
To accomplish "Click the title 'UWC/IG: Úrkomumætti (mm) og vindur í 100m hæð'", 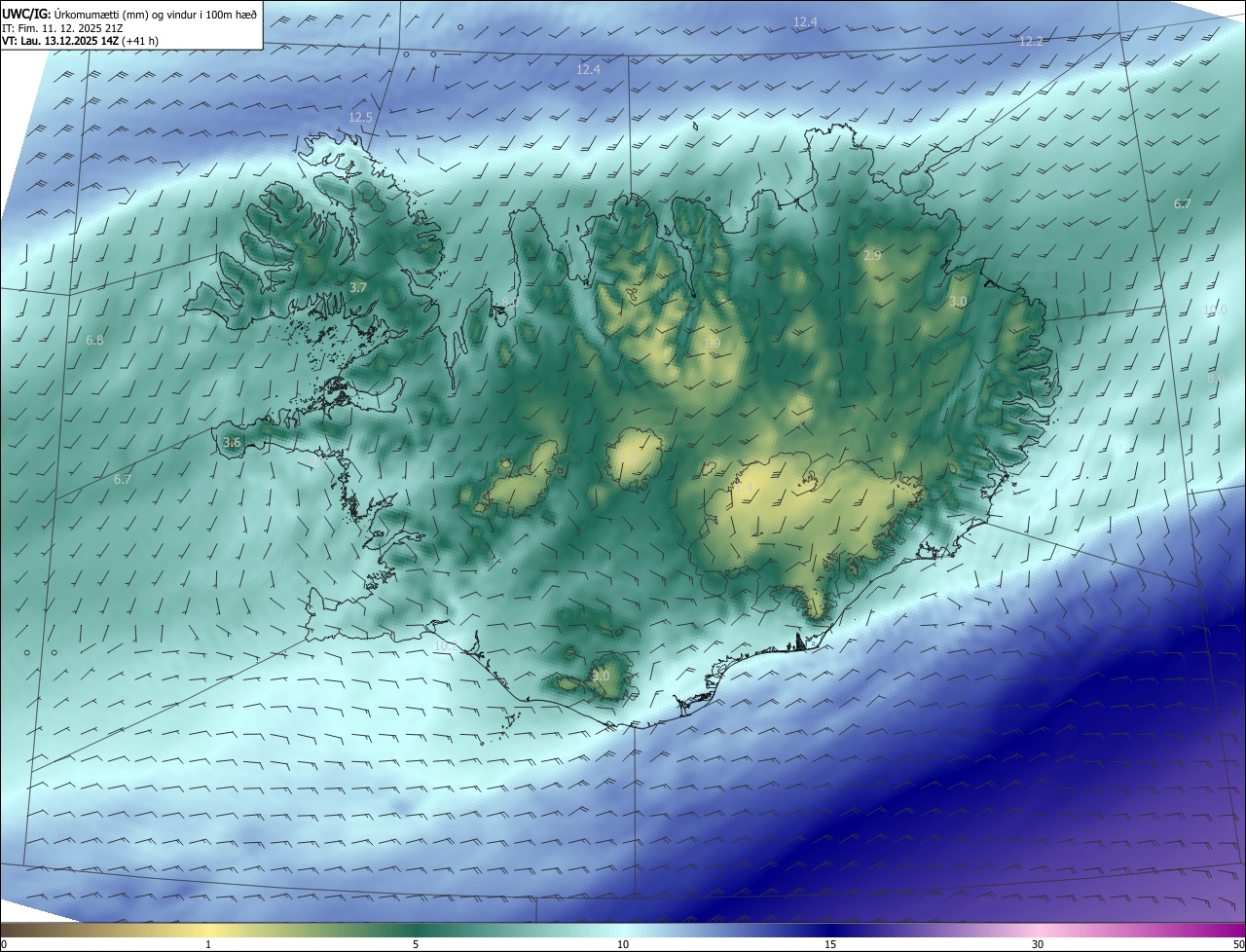I will coord(129,14).
